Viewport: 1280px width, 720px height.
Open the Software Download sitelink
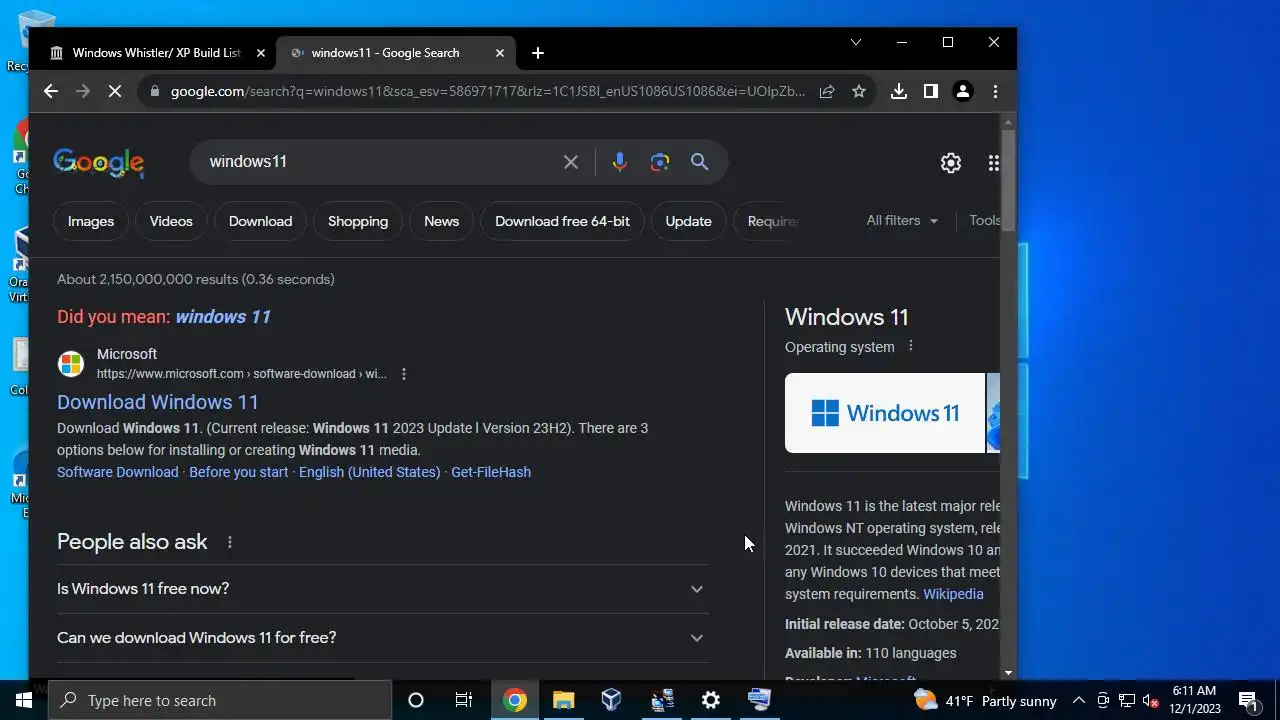pyautogui.click(x=117, y=472)
